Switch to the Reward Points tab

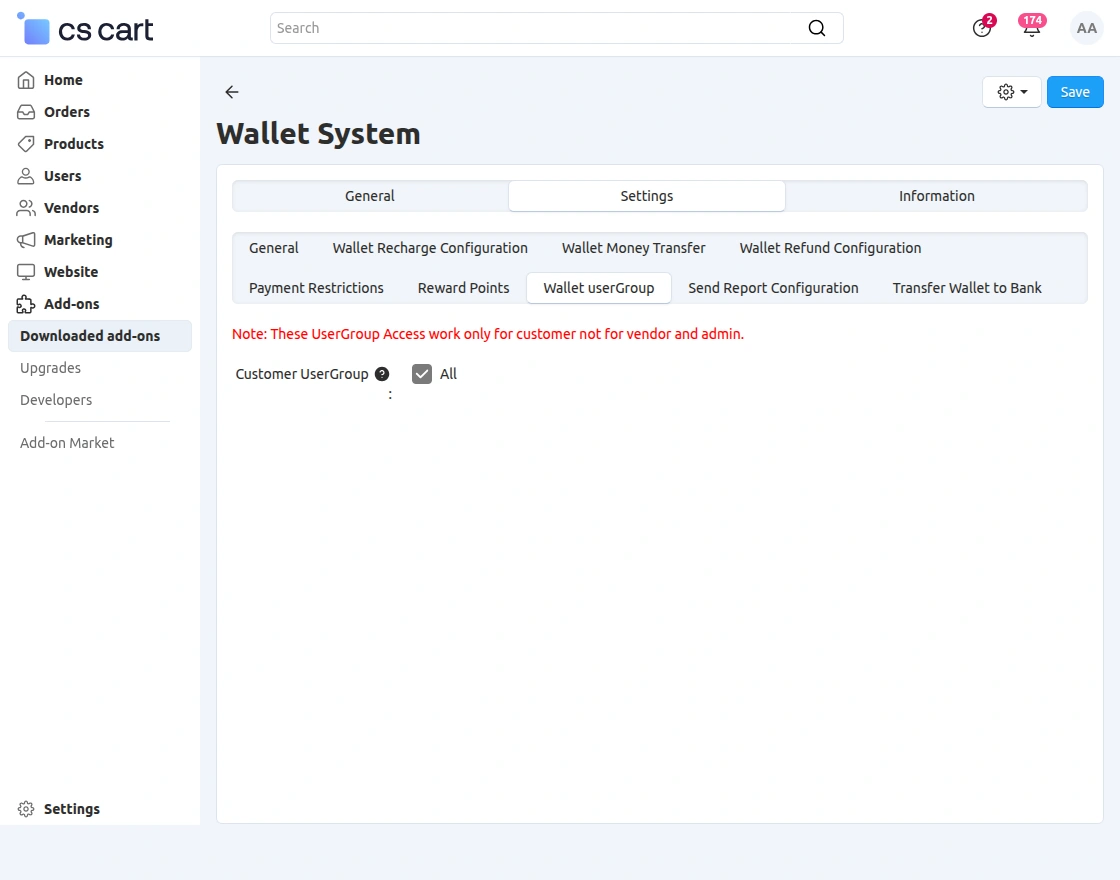click(463, 288)
